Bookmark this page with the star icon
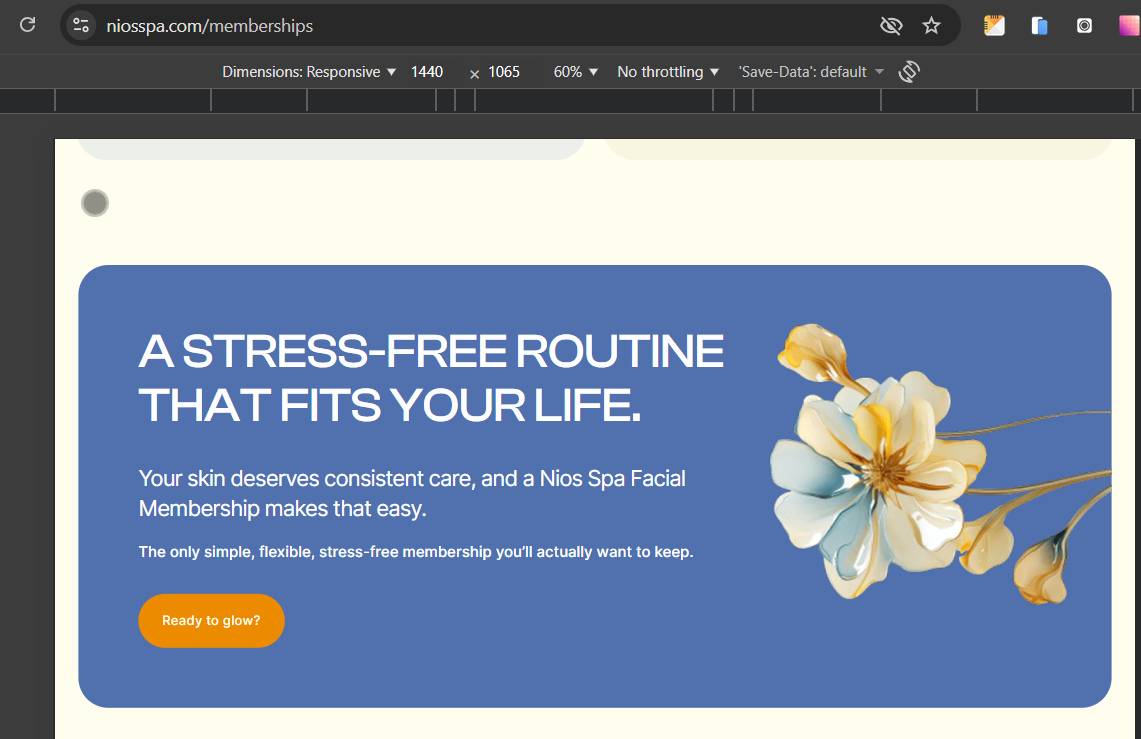The image size is (1141, 739). (x=931, y=26)
